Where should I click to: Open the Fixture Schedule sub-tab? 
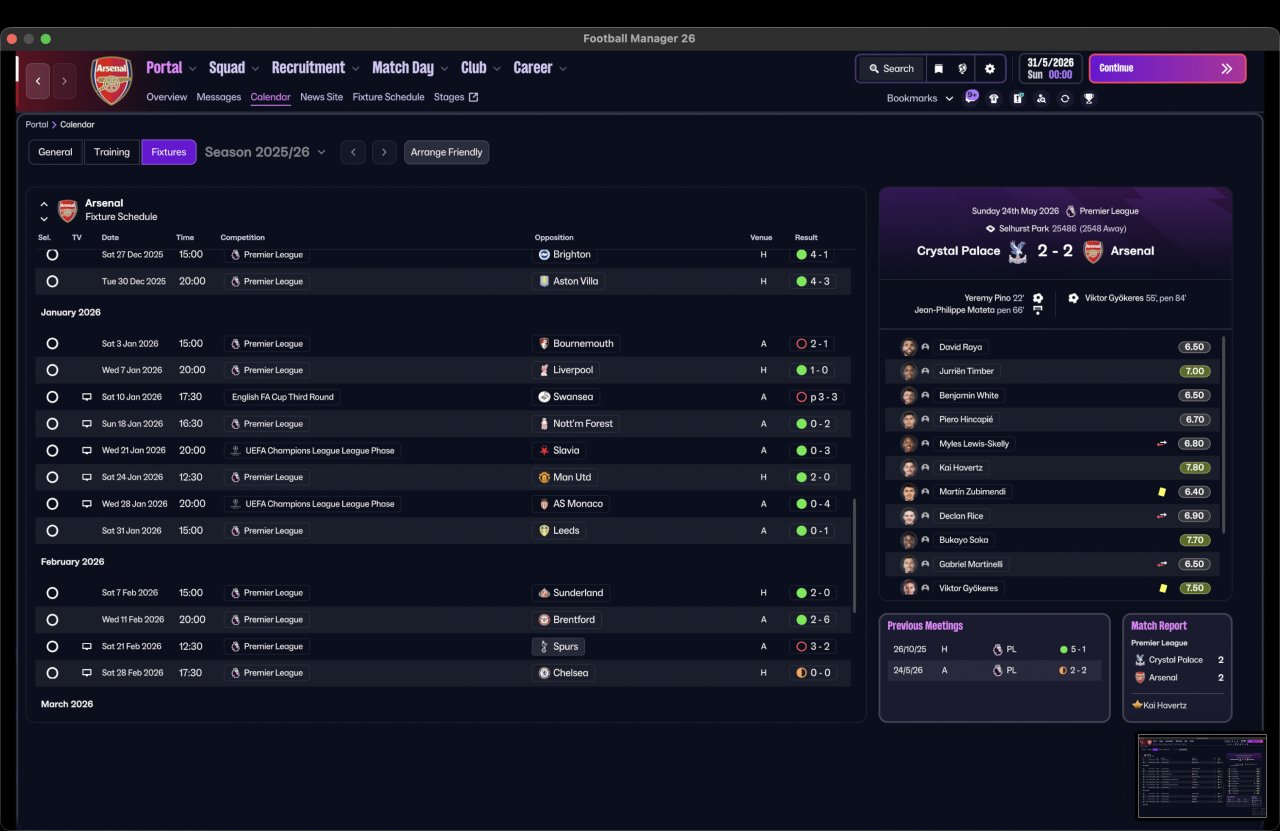[x=388, y=97]
